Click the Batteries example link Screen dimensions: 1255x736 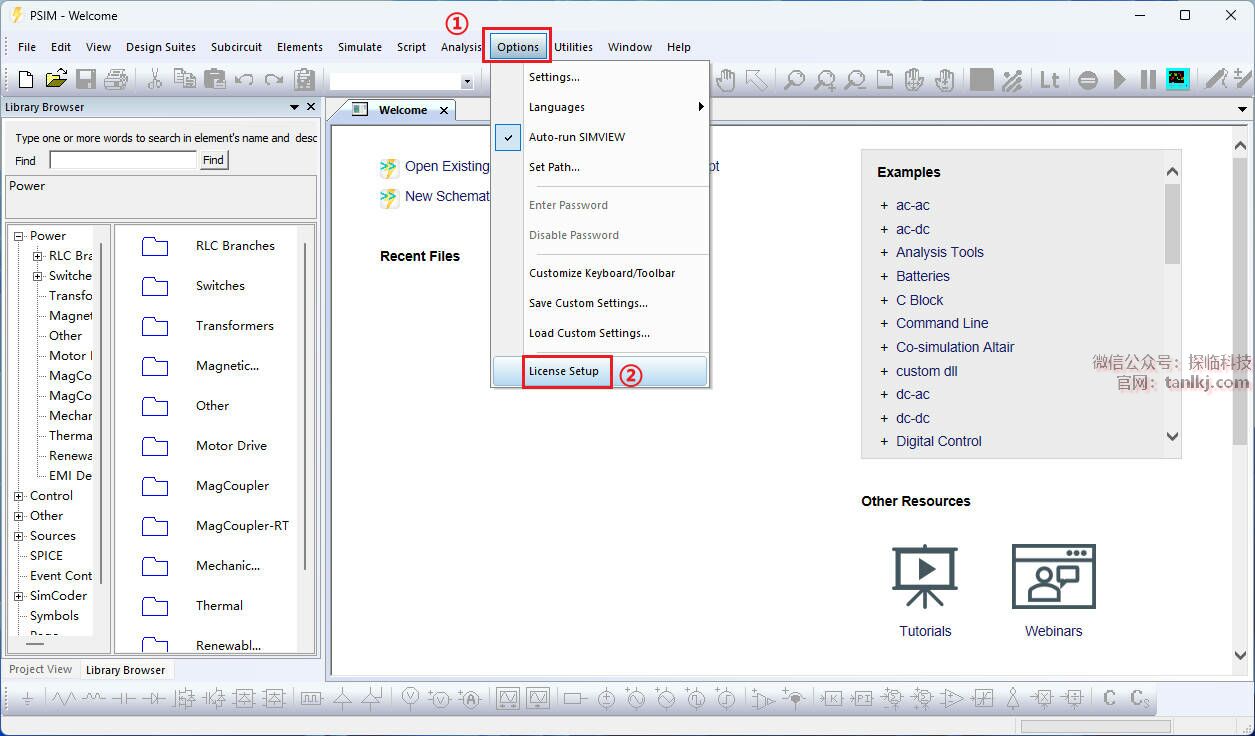pos(923,276)
